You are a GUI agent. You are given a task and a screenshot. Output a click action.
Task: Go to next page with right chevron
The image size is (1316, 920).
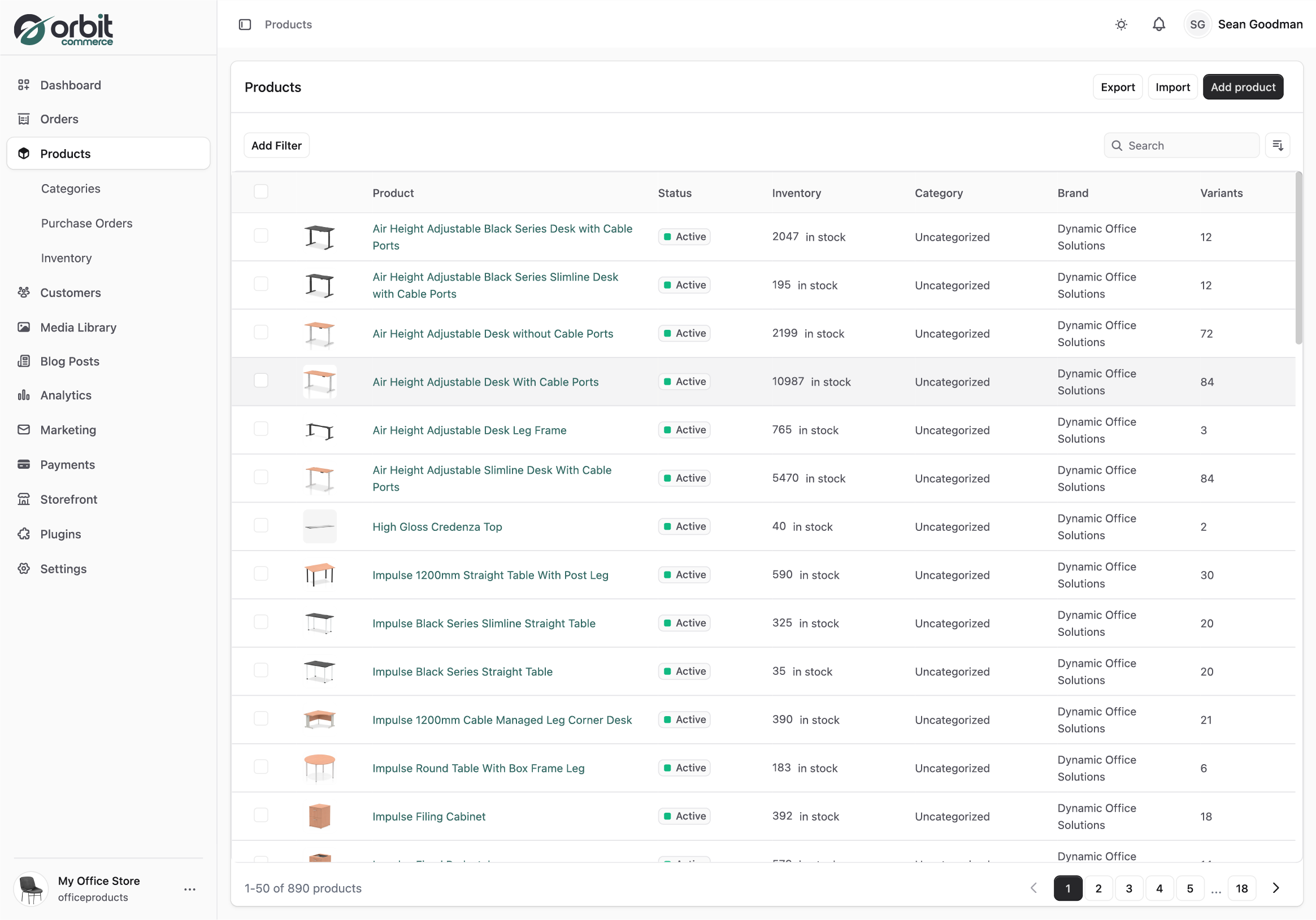1275,888
